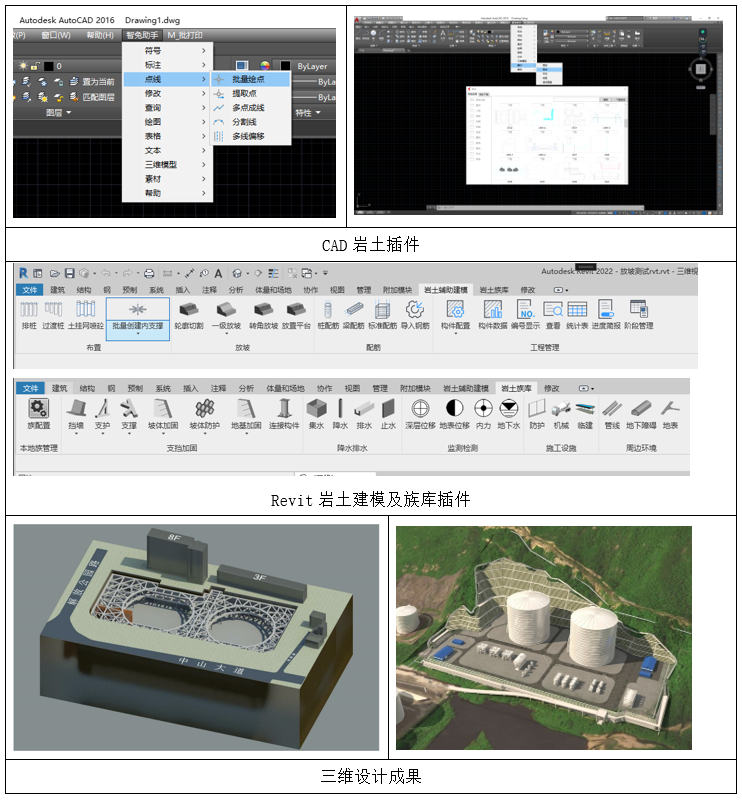Click the 排桩 tool in Revit ribbon
Viewport: 742px width, 801px height.
pos(29,315)
